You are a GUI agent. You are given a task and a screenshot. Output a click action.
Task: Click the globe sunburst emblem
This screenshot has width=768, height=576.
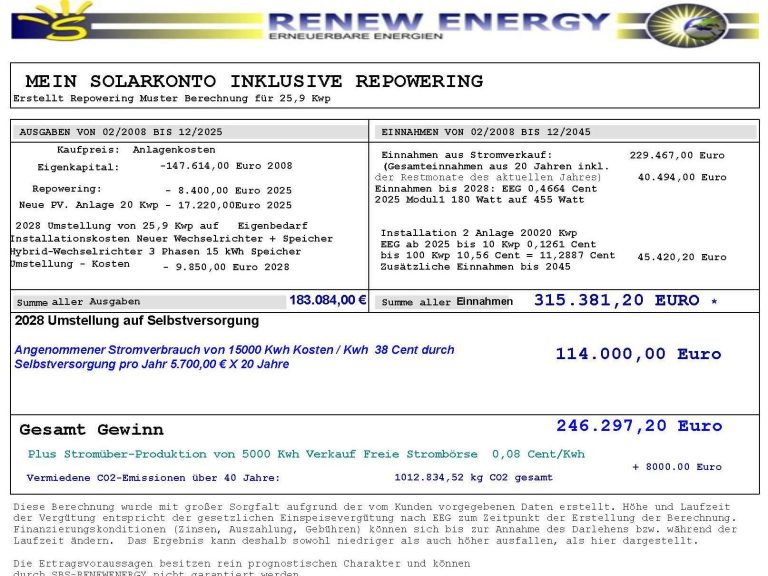coord(687,24)
